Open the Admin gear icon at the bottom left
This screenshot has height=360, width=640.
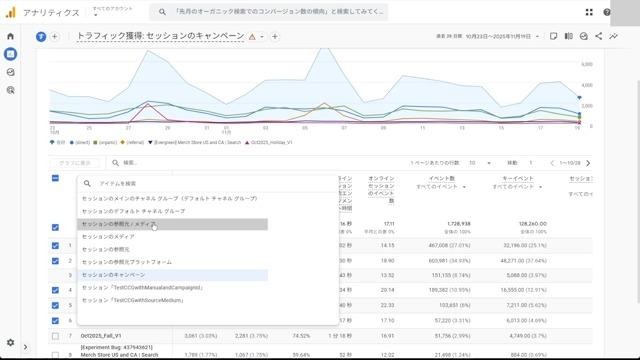pyautogui.click(x=11, y=342)
